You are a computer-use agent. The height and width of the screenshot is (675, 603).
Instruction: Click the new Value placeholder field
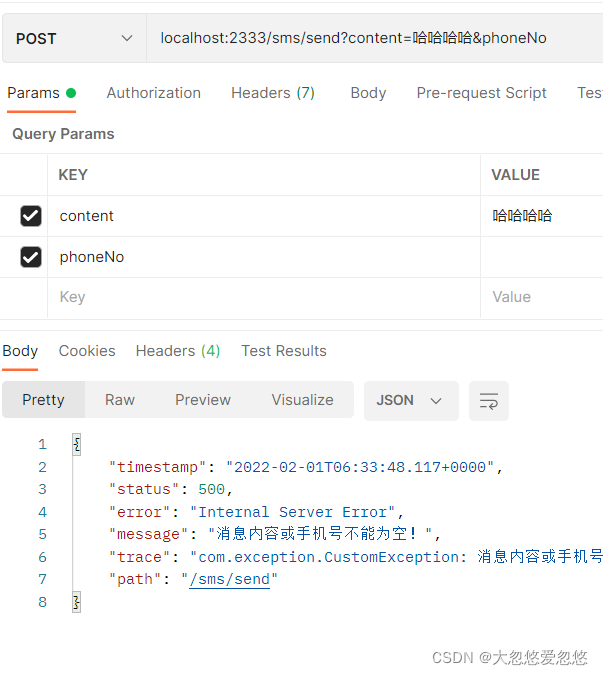pos(542,297)
